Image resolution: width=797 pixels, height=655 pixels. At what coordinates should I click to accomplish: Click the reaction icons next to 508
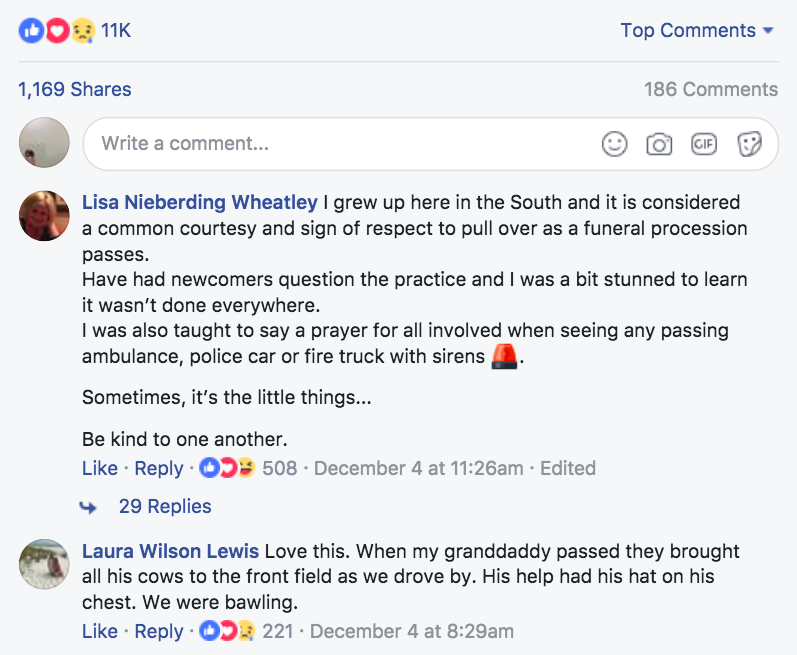tap(227, 467)
